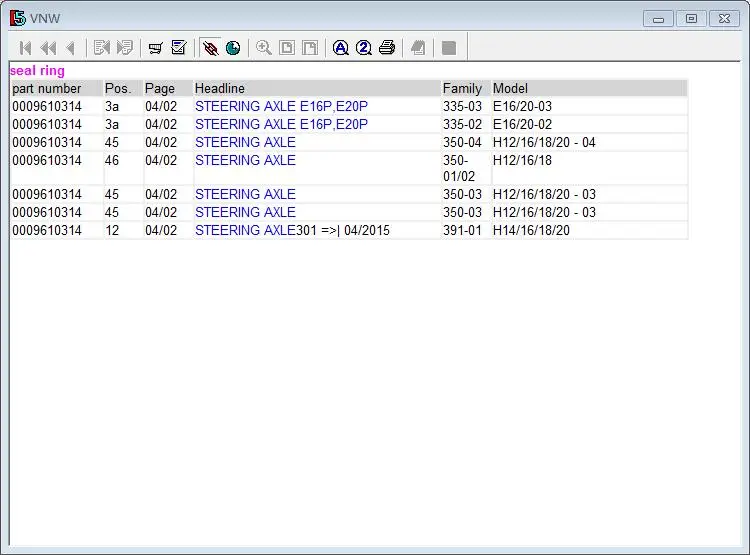The width and height of the screenshot is (750, 555).
Task: Click the single left arrow back icon
Action: (x=71, y=48)
